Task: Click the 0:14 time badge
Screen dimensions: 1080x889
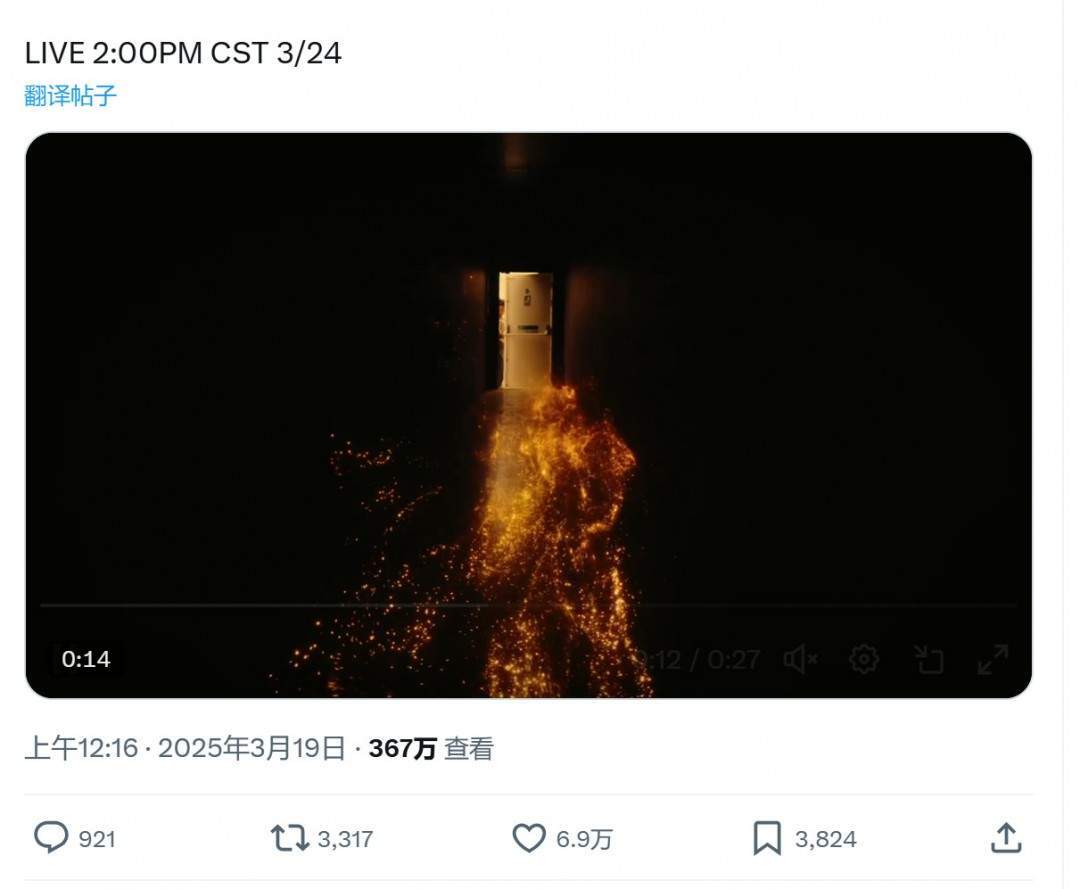Action: tap(86, 659)
